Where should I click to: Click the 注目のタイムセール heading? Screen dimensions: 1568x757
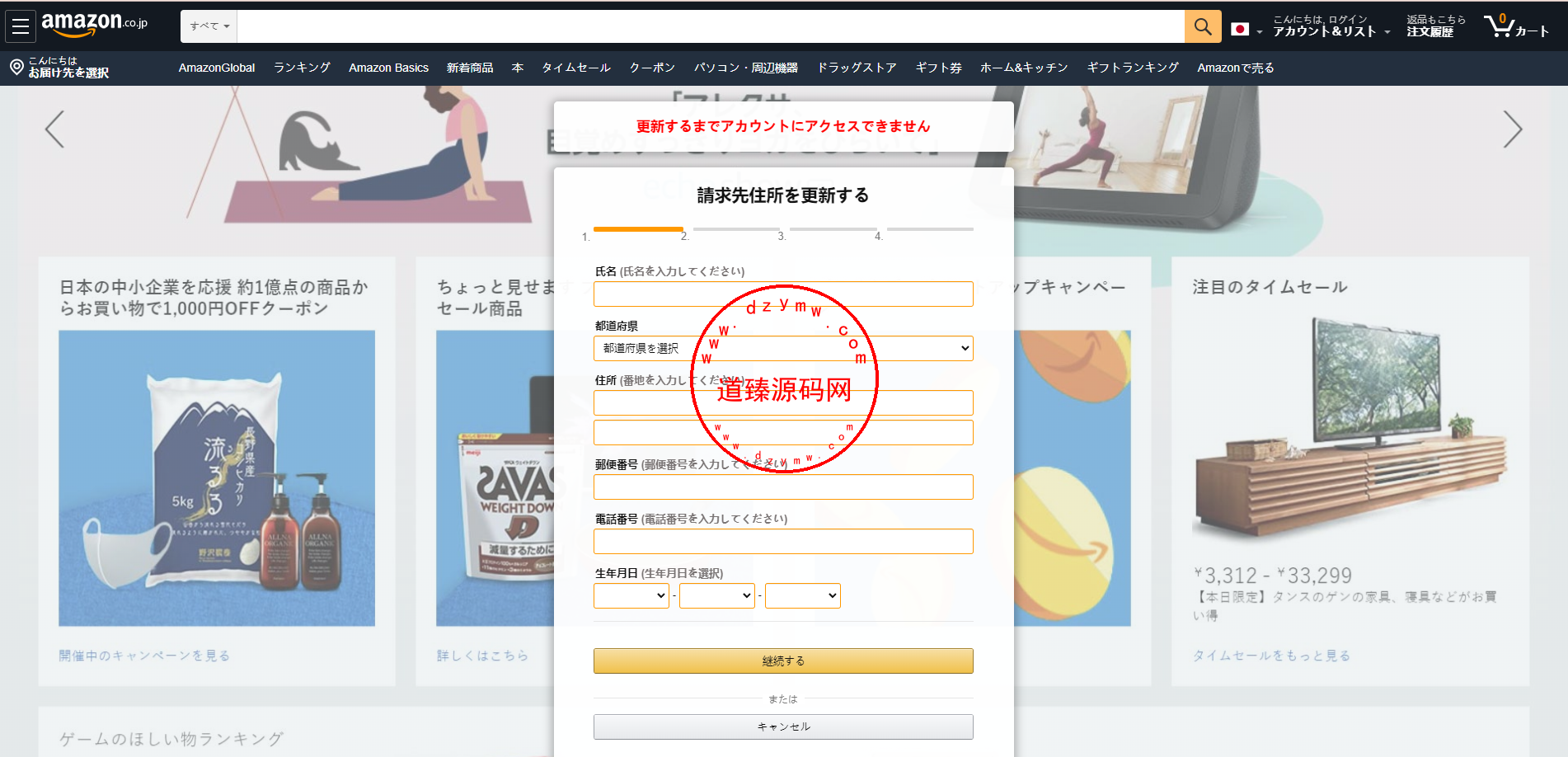(x=1270, y=287)
